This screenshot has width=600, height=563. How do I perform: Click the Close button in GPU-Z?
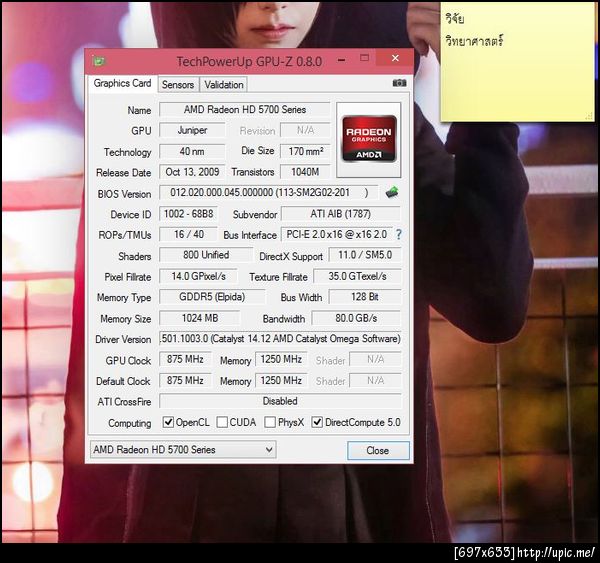pos(378,450)
